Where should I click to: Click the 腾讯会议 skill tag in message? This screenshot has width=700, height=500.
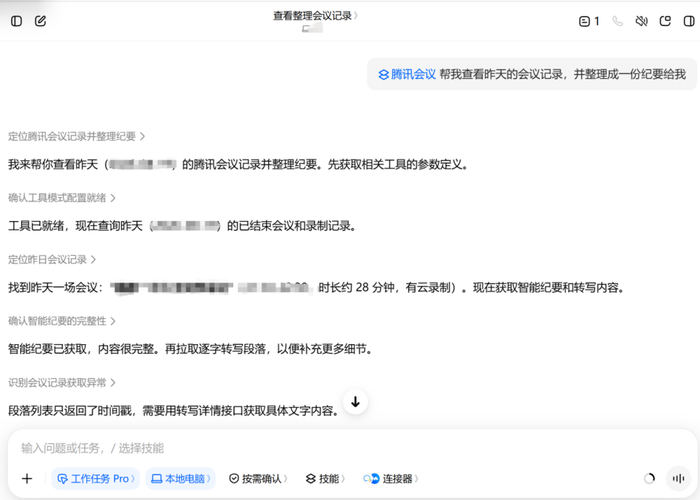pyautogui.click(x=407, y=74)
